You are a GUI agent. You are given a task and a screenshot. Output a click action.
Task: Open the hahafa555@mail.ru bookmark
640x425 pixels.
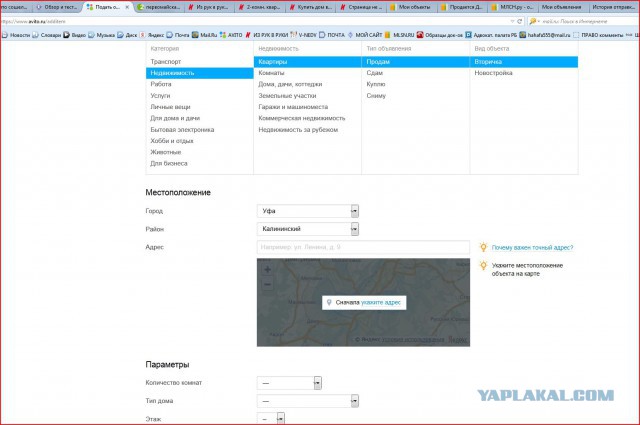[545, 35]
